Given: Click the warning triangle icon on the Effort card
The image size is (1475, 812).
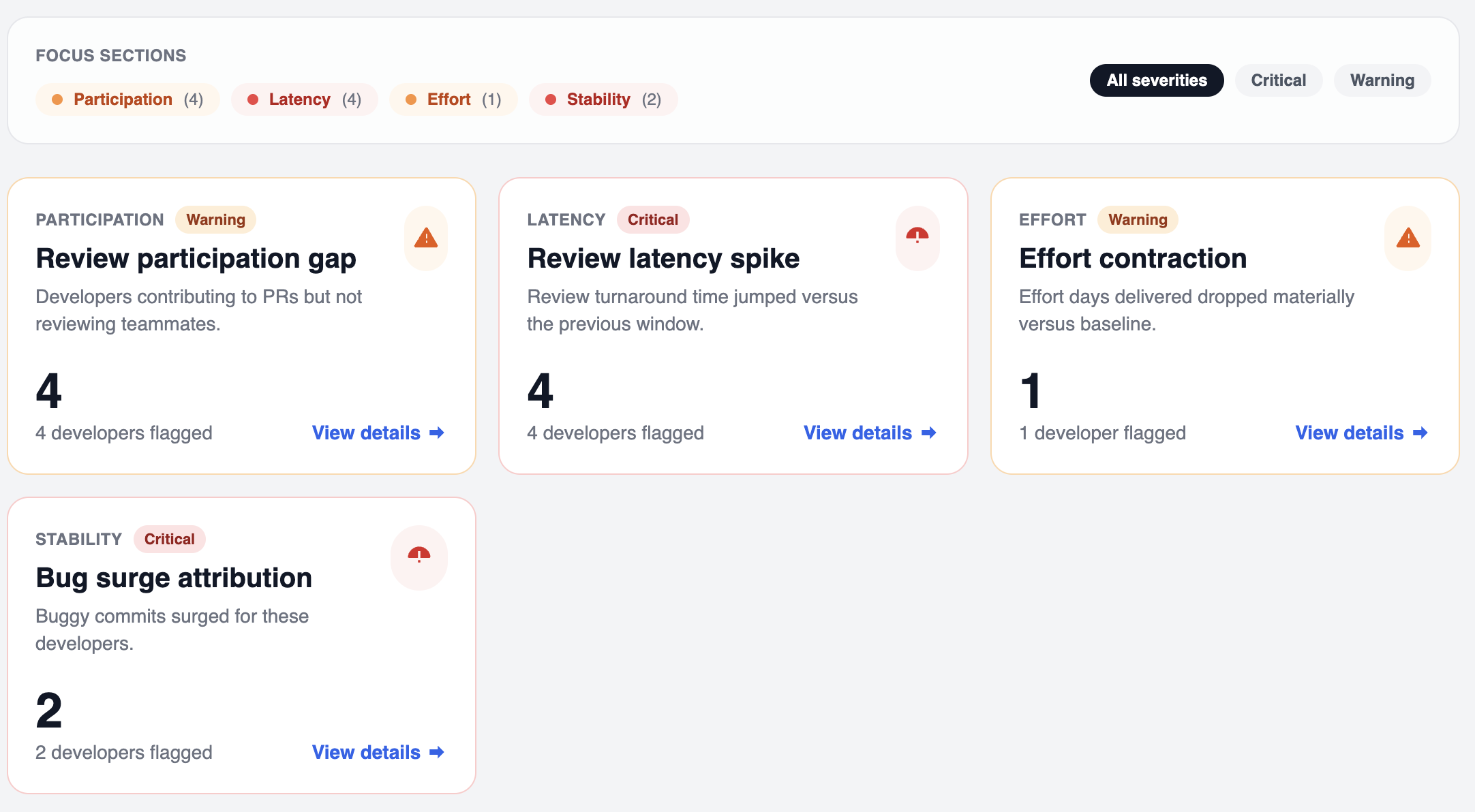Looking at the screenshot, I should (x=1408, y=238).
